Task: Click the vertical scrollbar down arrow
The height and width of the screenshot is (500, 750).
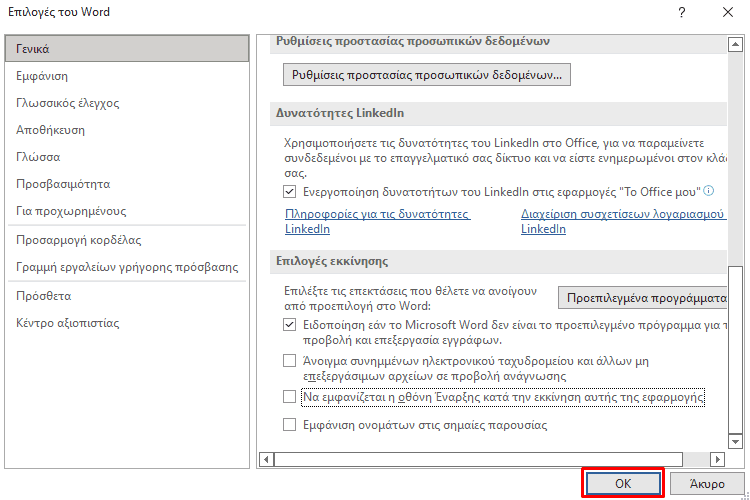Action: 736,440
